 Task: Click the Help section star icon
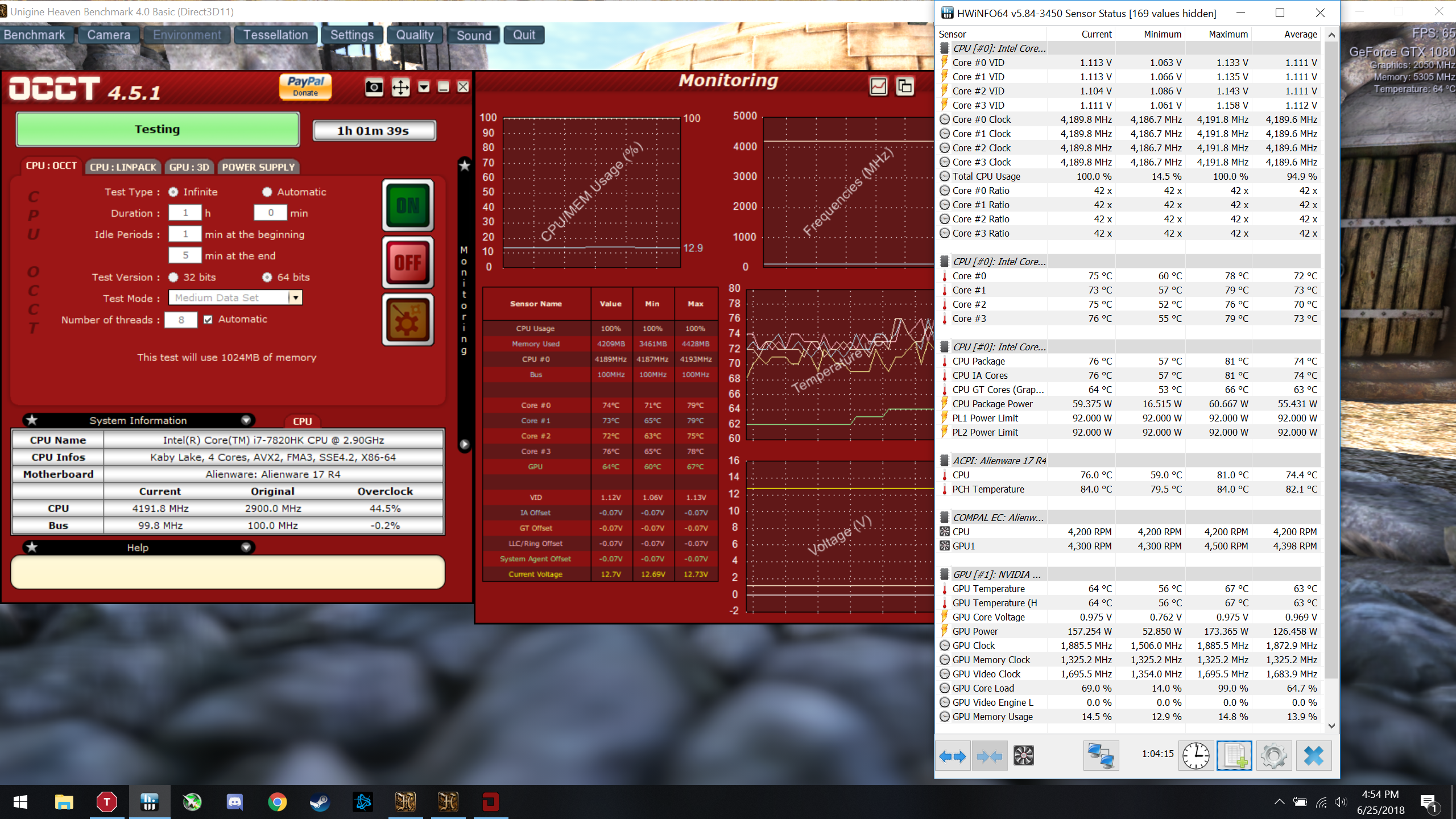coord(32,547)
